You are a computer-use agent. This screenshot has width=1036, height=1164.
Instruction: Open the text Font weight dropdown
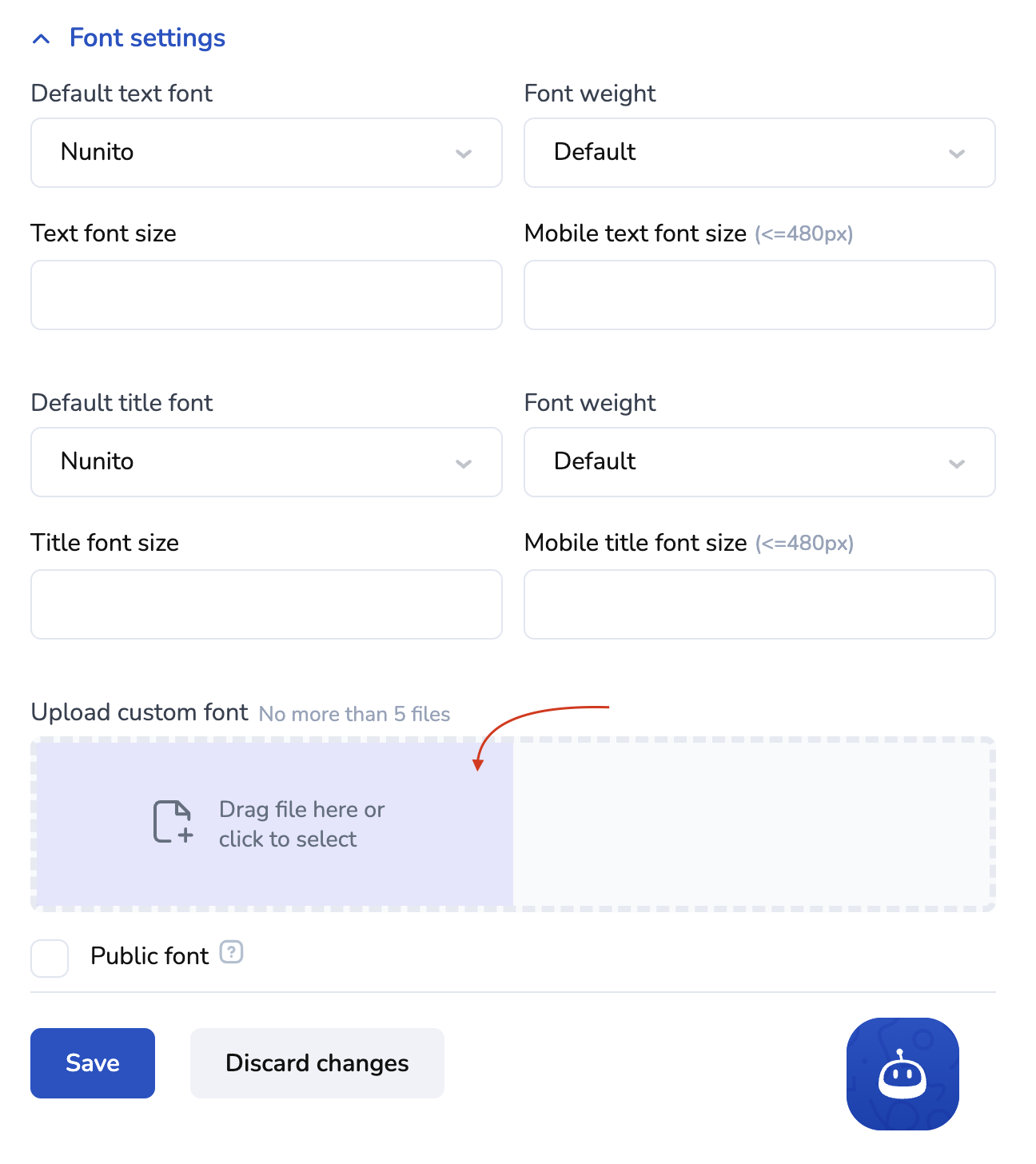[759, 153]
